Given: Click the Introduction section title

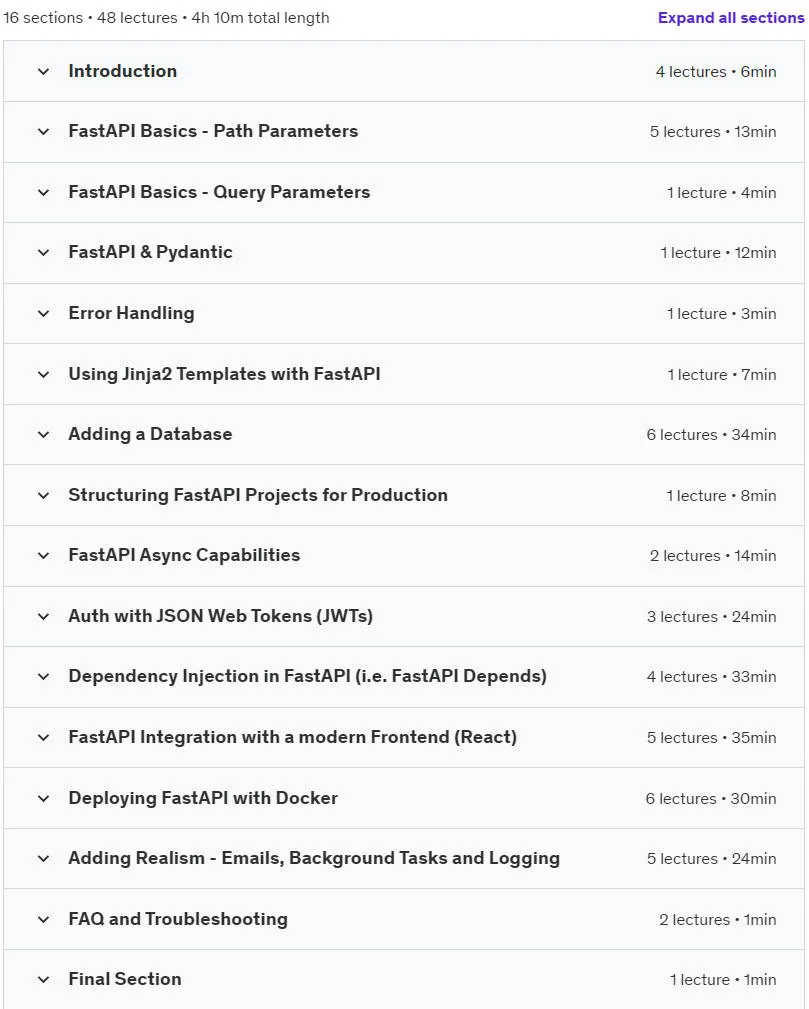Looking at the screenshot, I should pos(123,71).
